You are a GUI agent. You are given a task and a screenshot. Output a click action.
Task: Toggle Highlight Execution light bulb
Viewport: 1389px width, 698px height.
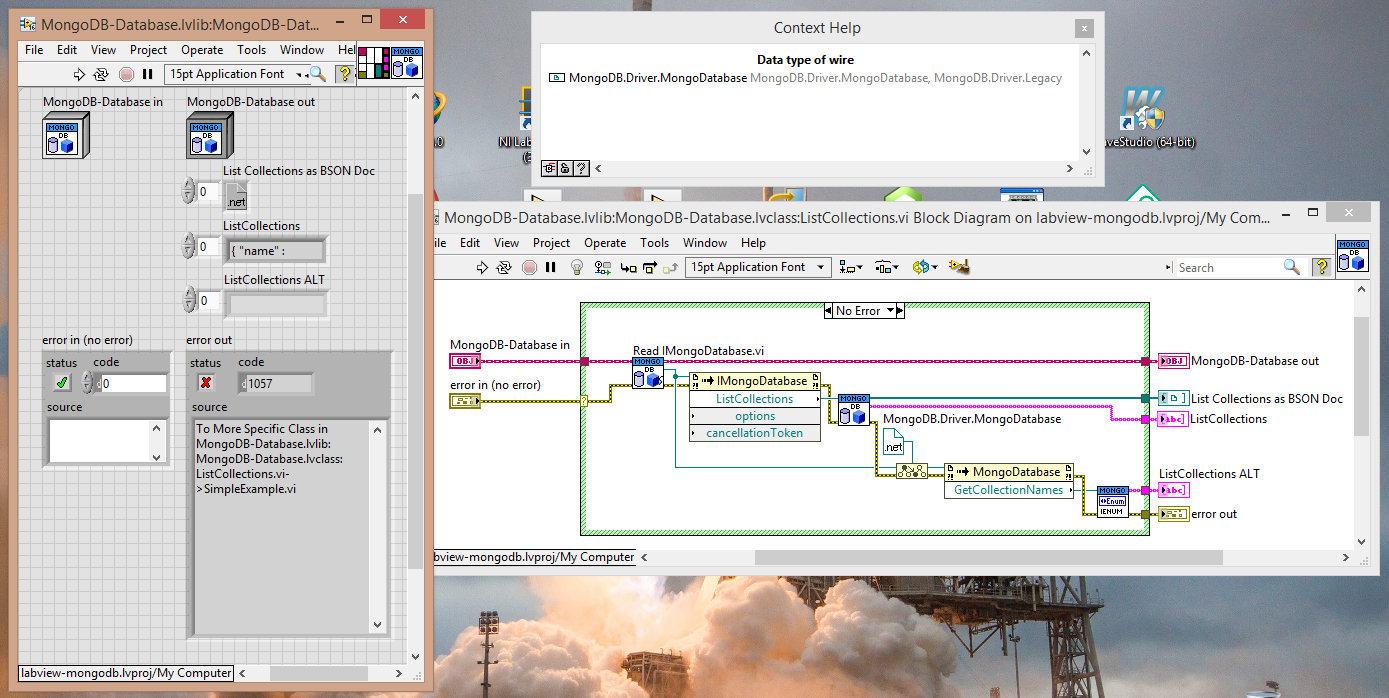(576, 267)
